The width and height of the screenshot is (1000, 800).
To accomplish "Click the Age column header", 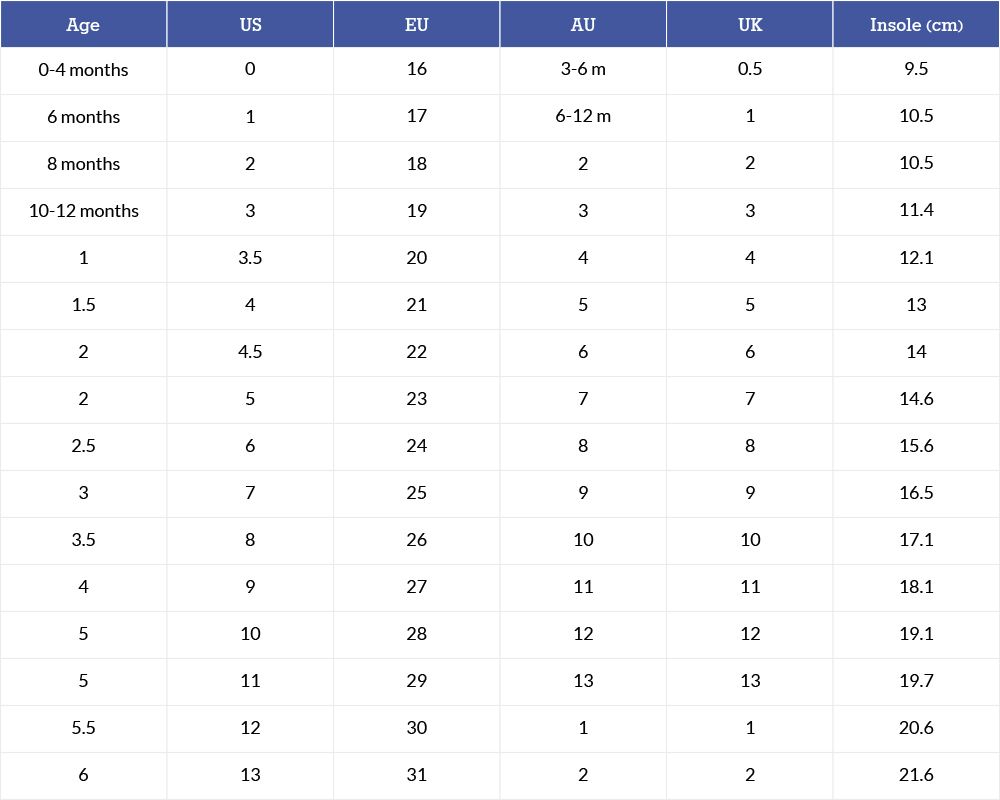I will 84,24.
